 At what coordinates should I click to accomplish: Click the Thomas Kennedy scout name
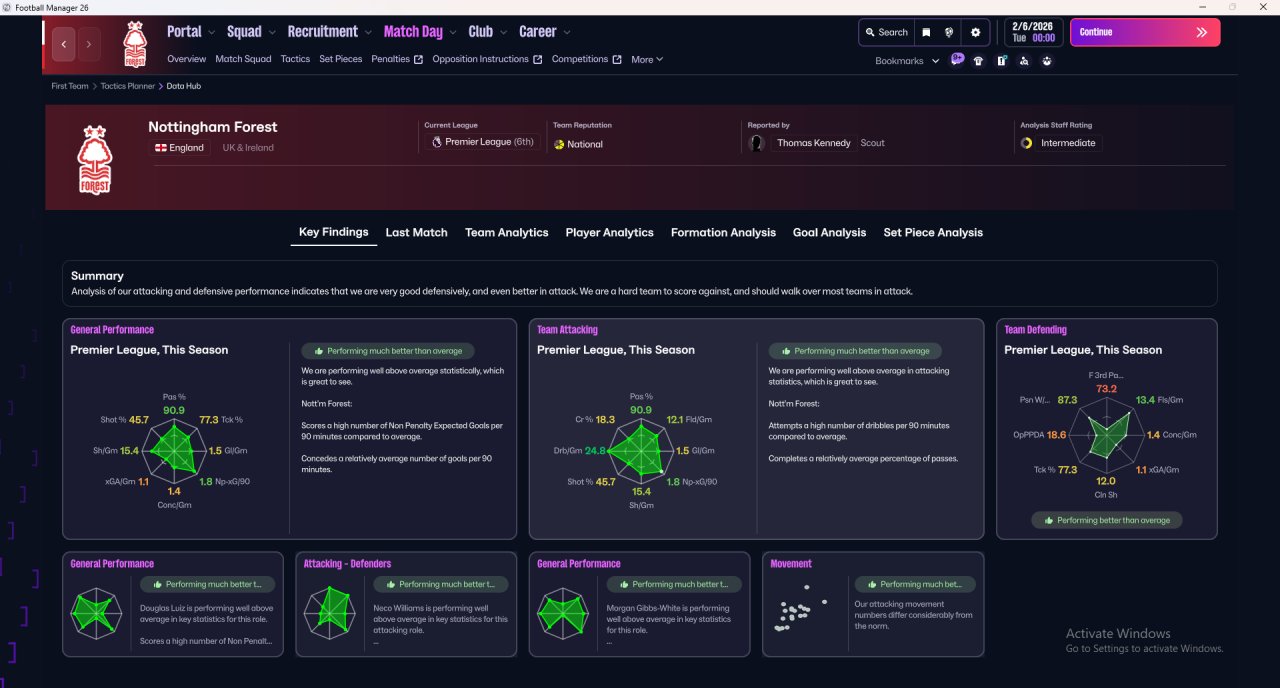point(813,143)
